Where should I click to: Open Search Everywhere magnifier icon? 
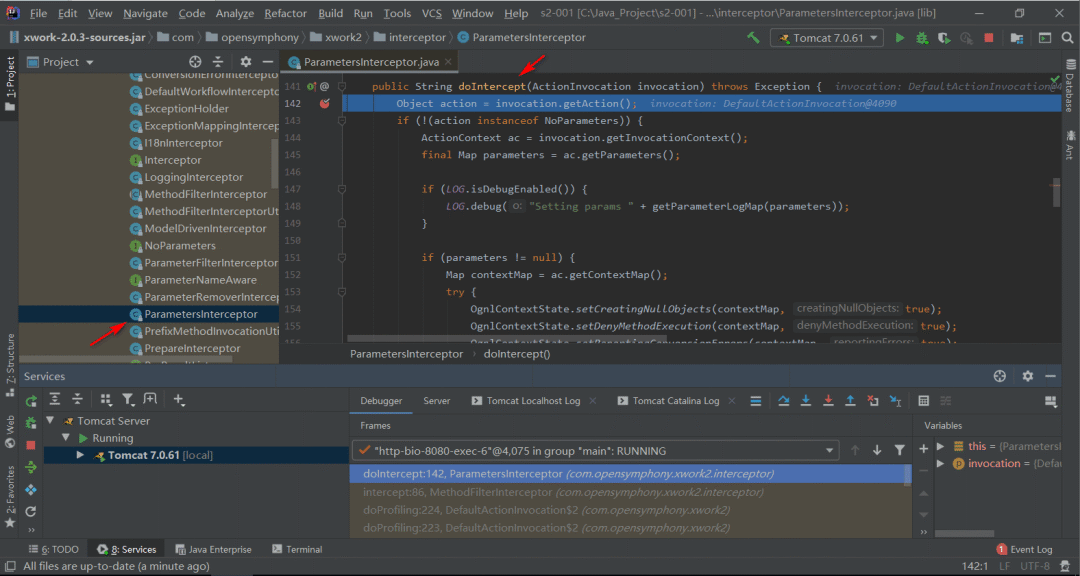coord(1068,38)
